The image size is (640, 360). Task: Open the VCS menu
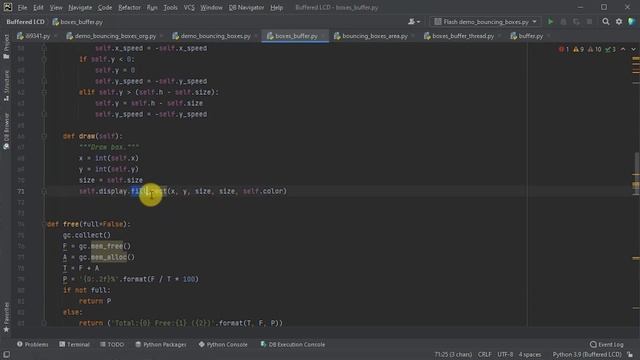point(189,7)
